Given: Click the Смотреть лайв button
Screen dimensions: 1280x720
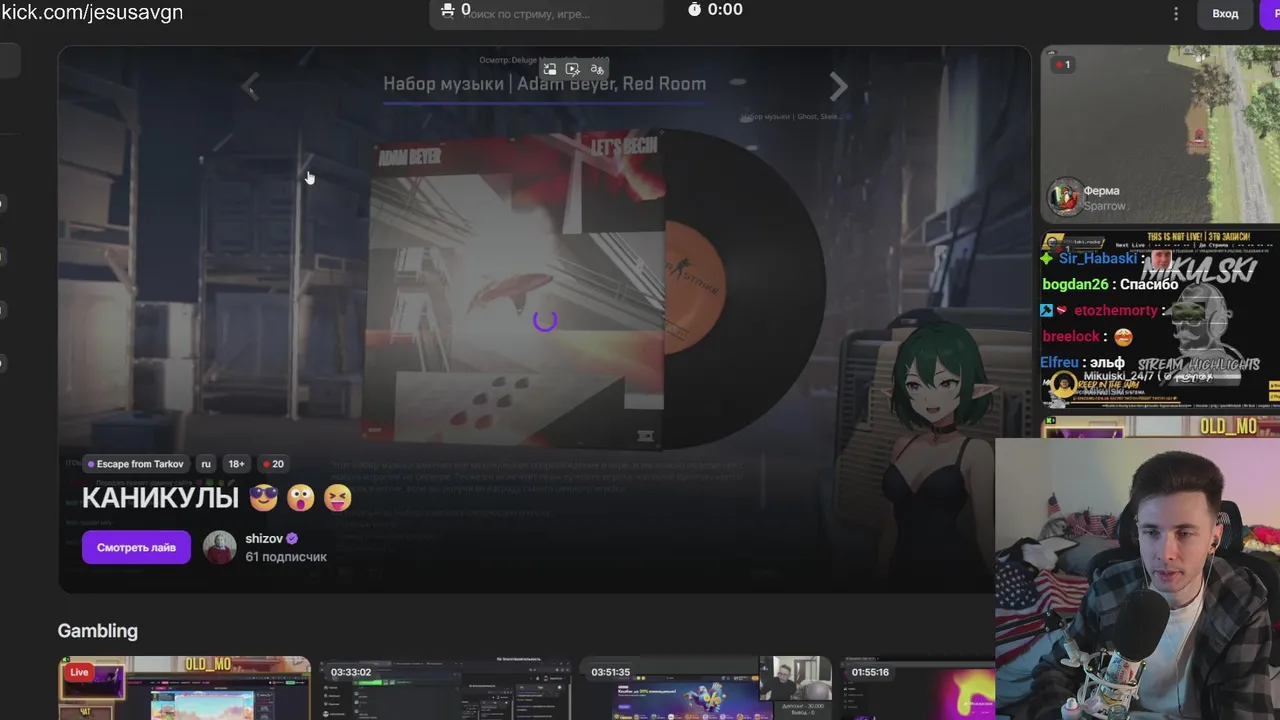Looking at the screenshot, I should pos(136,547).
